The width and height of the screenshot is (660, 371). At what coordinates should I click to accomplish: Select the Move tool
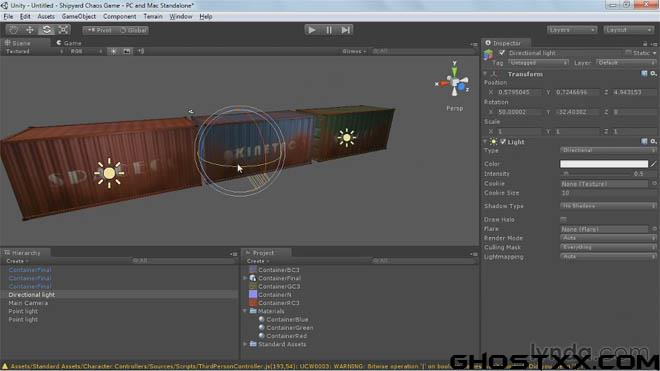click(x=30, y=30)
